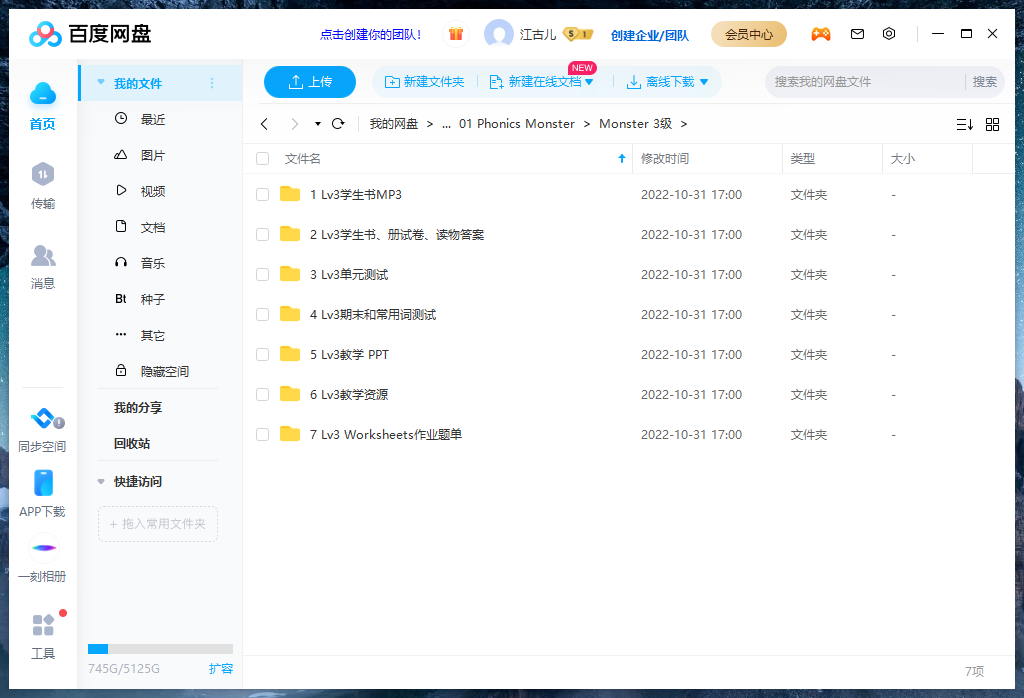Image resolution: width=1024 pixels, height=698 pixels.
Task: Open 消息 messages from the left sidebar
Action: (x=43, y=265)
